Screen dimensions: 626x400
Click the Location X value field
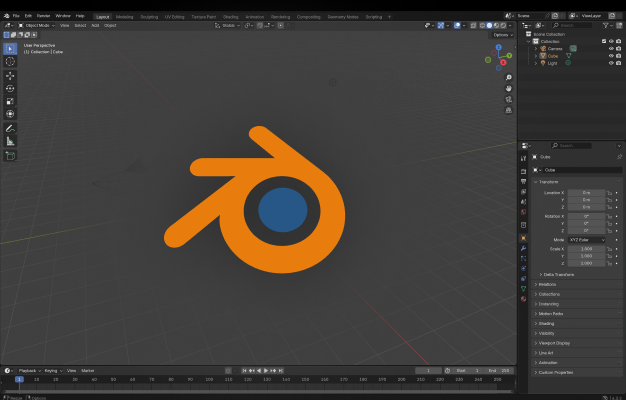tap(586, 193)
